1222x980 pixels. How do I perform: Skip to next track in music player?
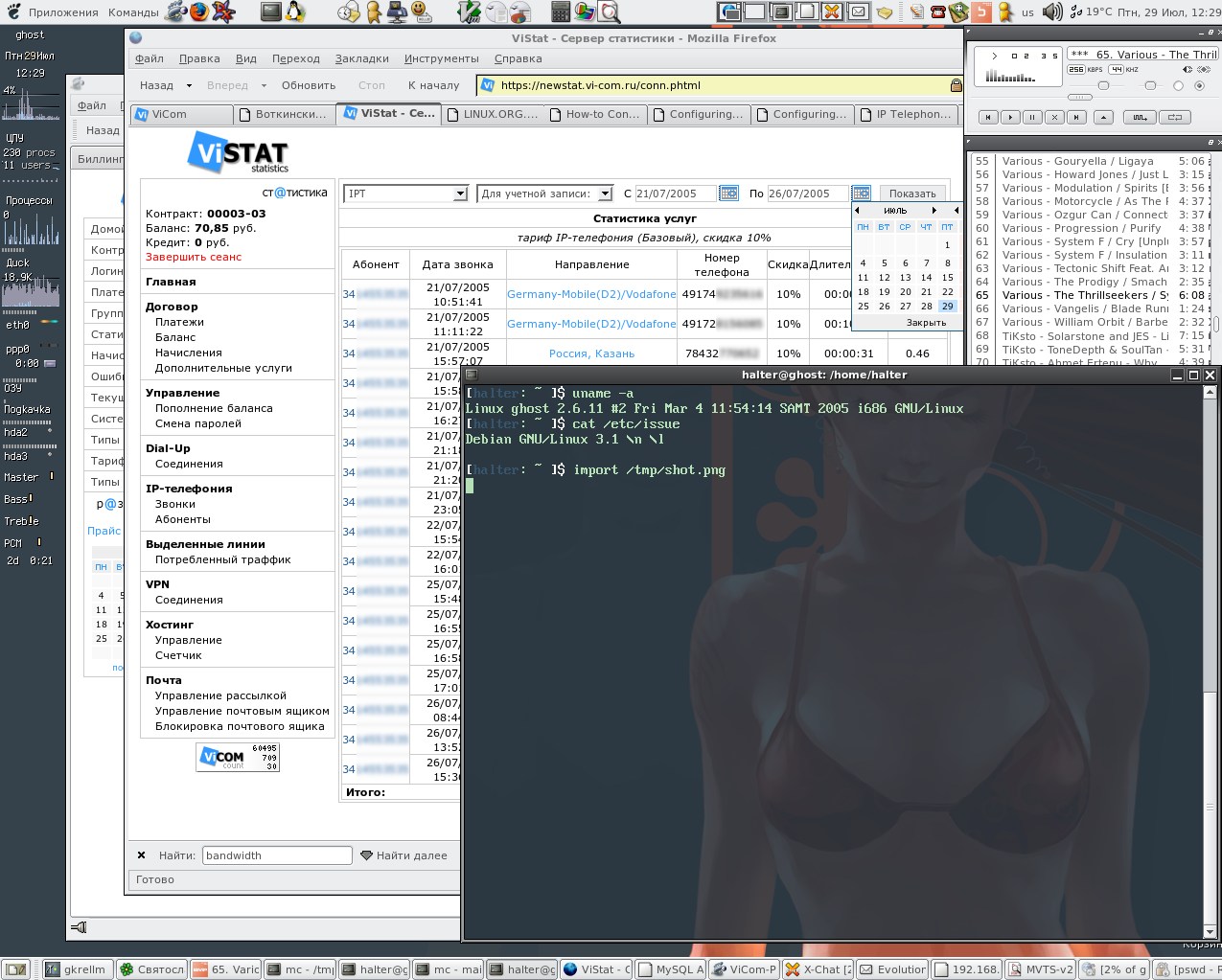1076,117
